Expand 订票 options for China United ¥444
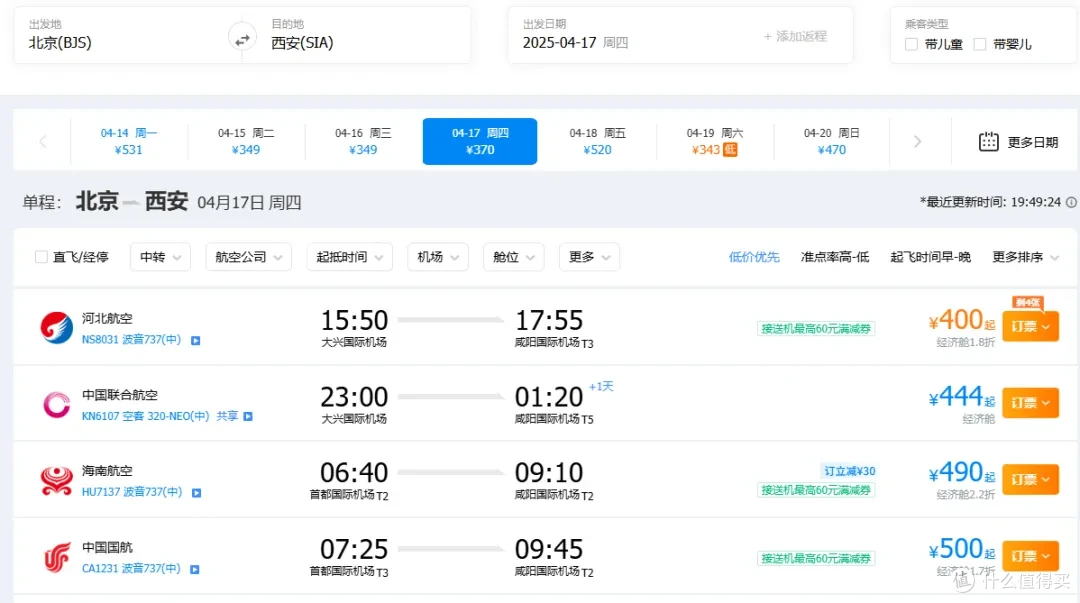Viewport: 1080px width, 603px height. [x=1030, y=403]
